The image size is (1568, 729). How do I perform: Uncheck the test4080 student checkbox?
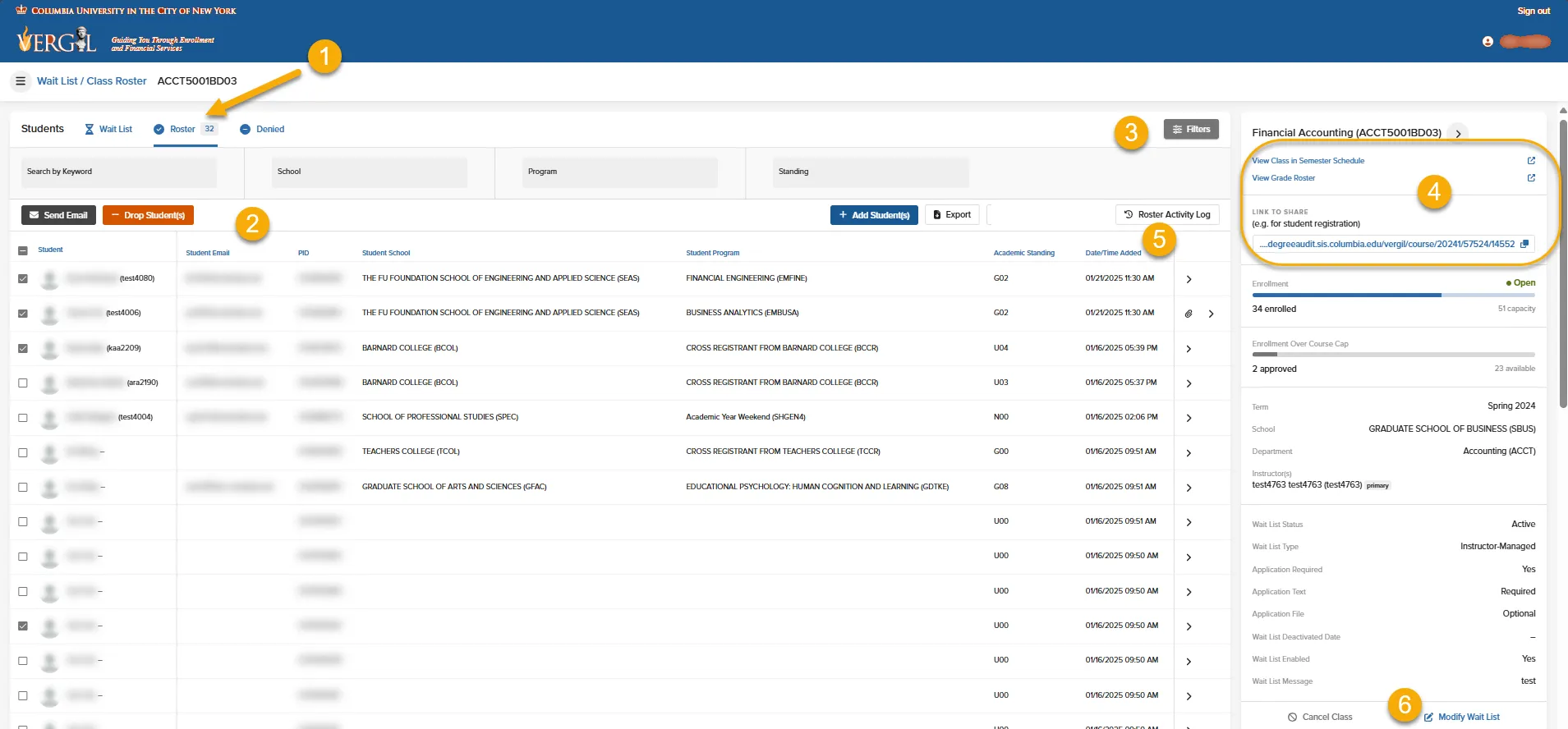coord(23,278)
